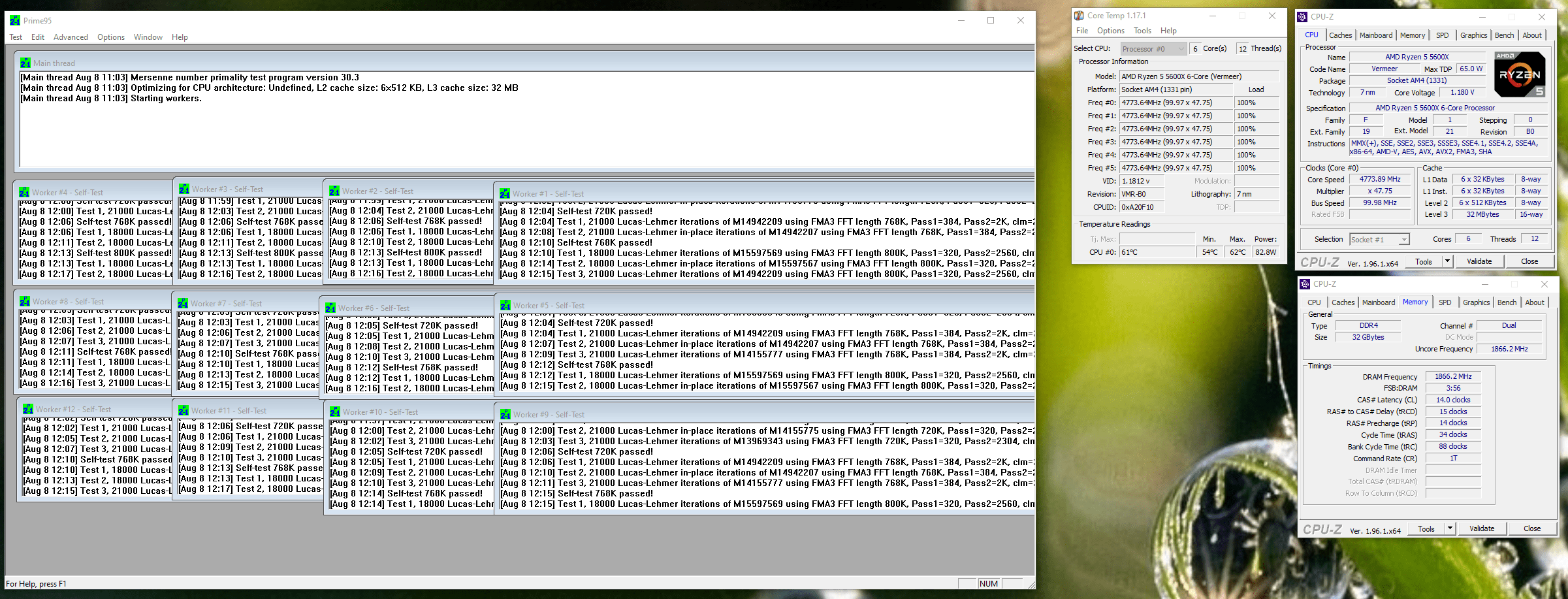The height and width of the screenshot is (599, 1568).
Task: Open the Window menu in Prime95
Action: pyautogui.click(x=148, y=37)
